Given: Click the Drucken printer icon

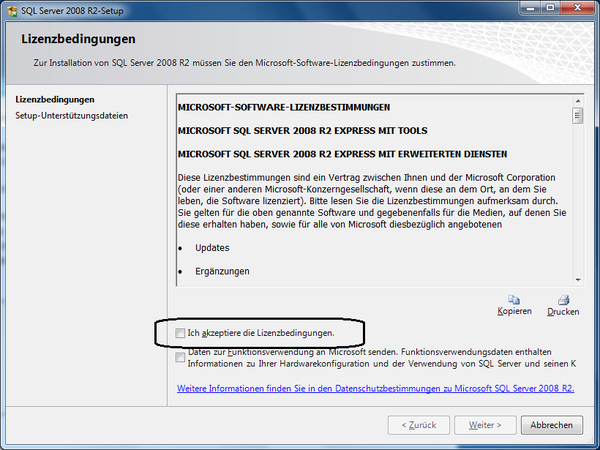Looking at the screenshot, I should click(x=563, y=300).
